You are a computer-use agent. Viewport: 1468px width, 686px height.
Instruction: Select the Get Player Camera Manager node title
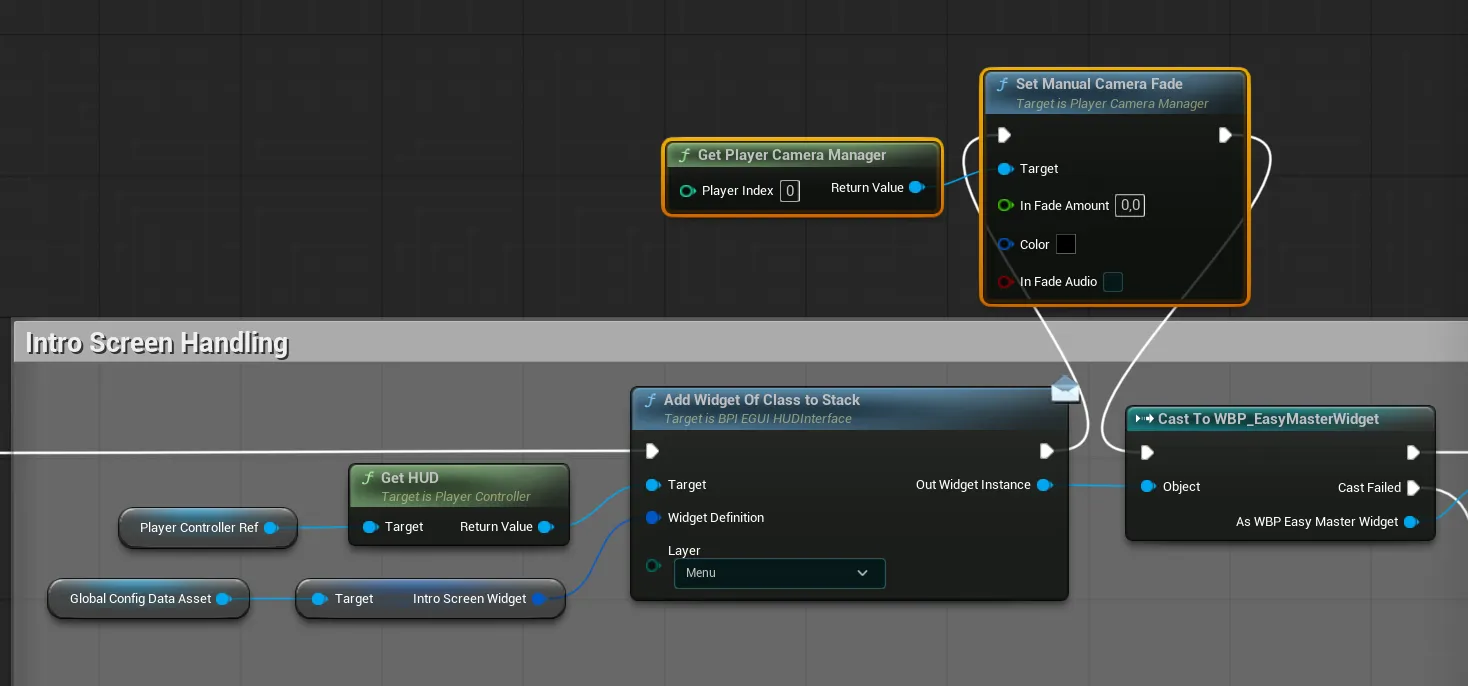[x=792, y=155]
